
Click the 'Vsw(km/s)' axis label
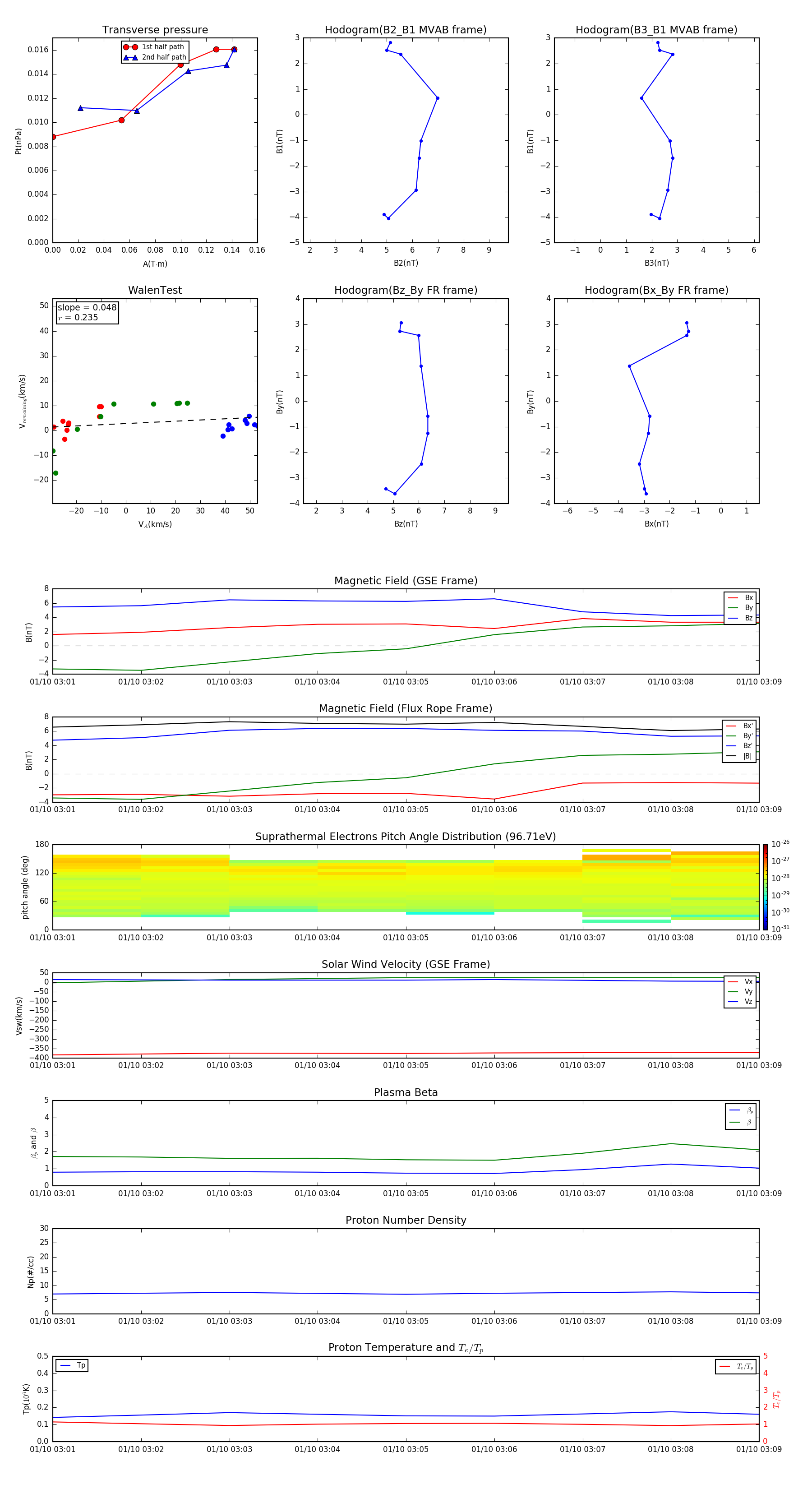point(18,1016)
